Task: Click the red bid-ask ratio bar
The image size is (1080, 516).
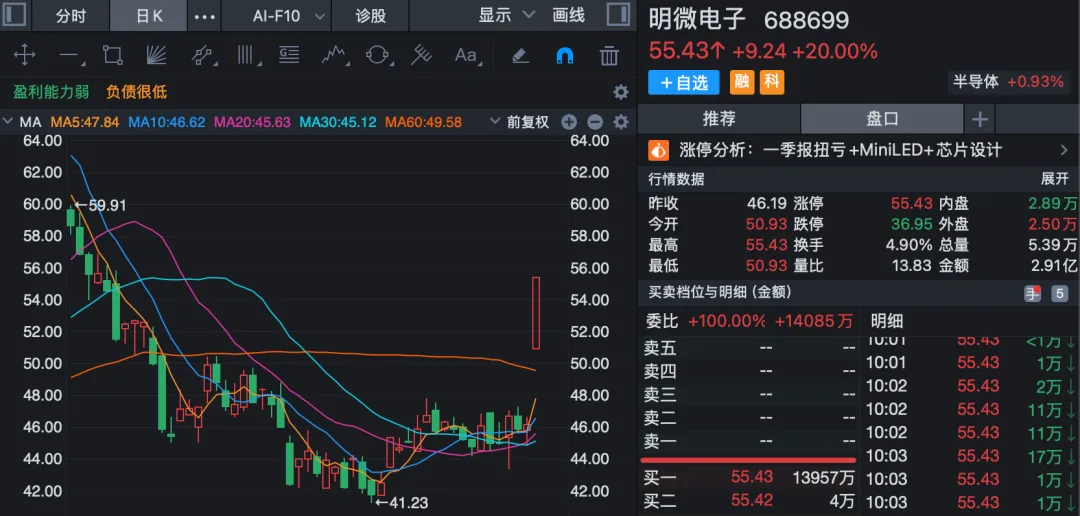Action: click(x=749, y=460)
